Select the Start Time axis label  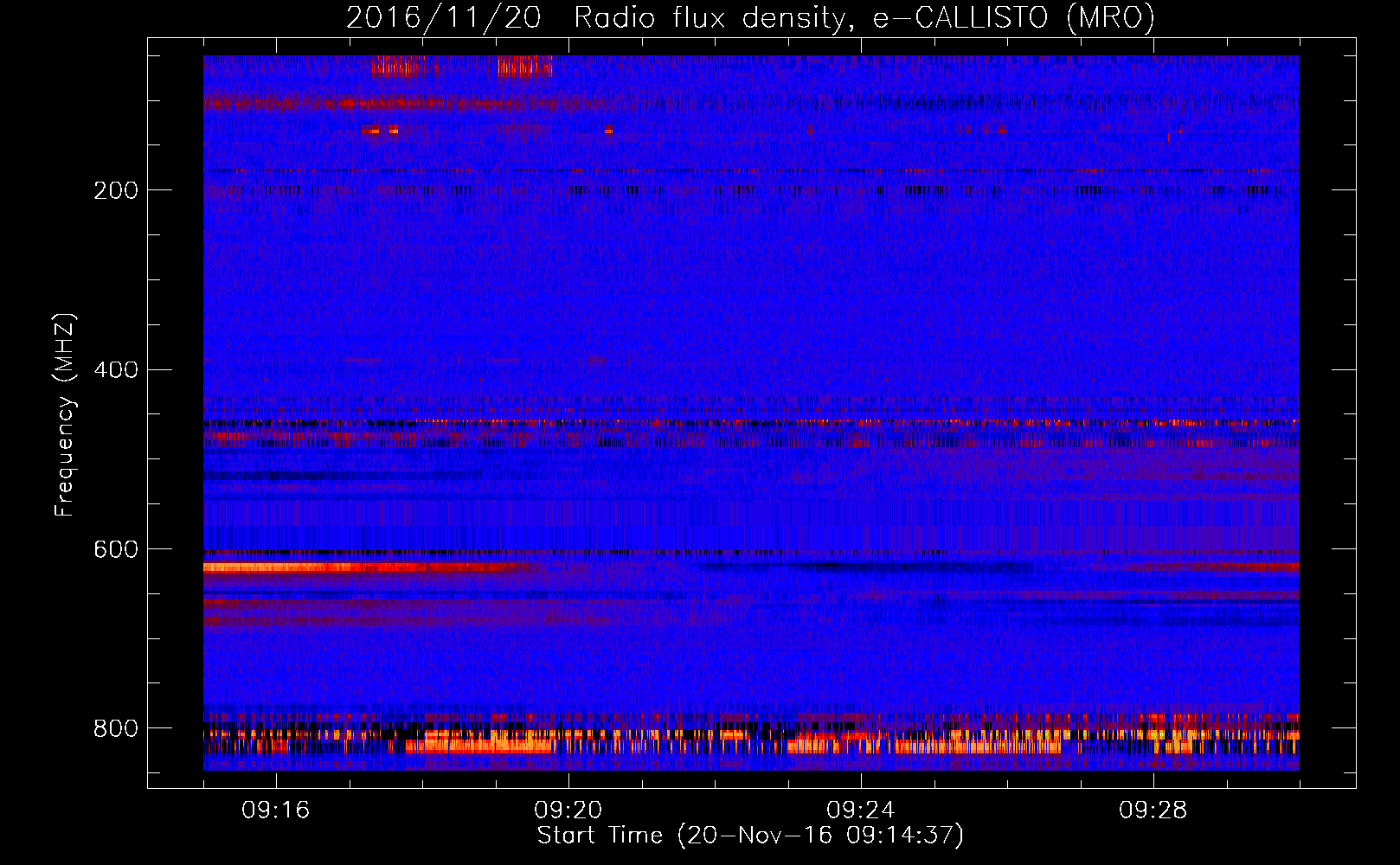750,836
